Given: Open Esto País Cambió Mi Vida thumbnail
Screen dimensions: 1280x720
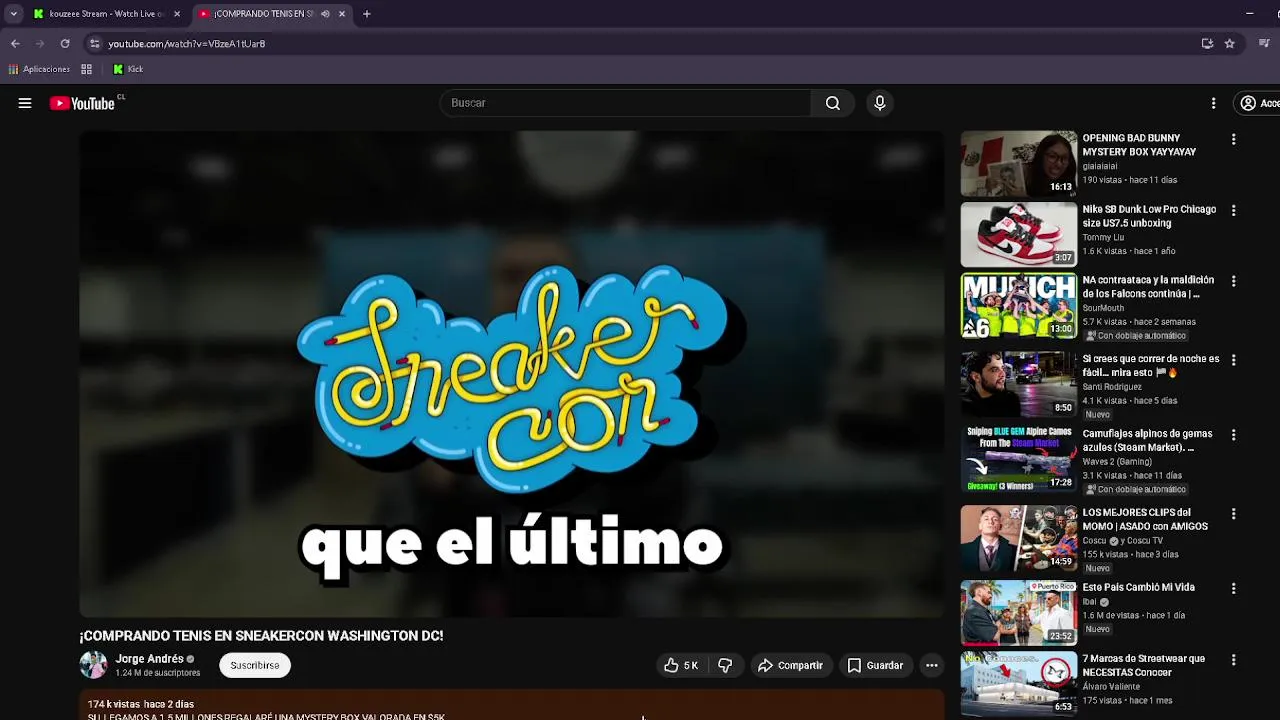Looking at the screenshot, I should tap(1018, 613).
